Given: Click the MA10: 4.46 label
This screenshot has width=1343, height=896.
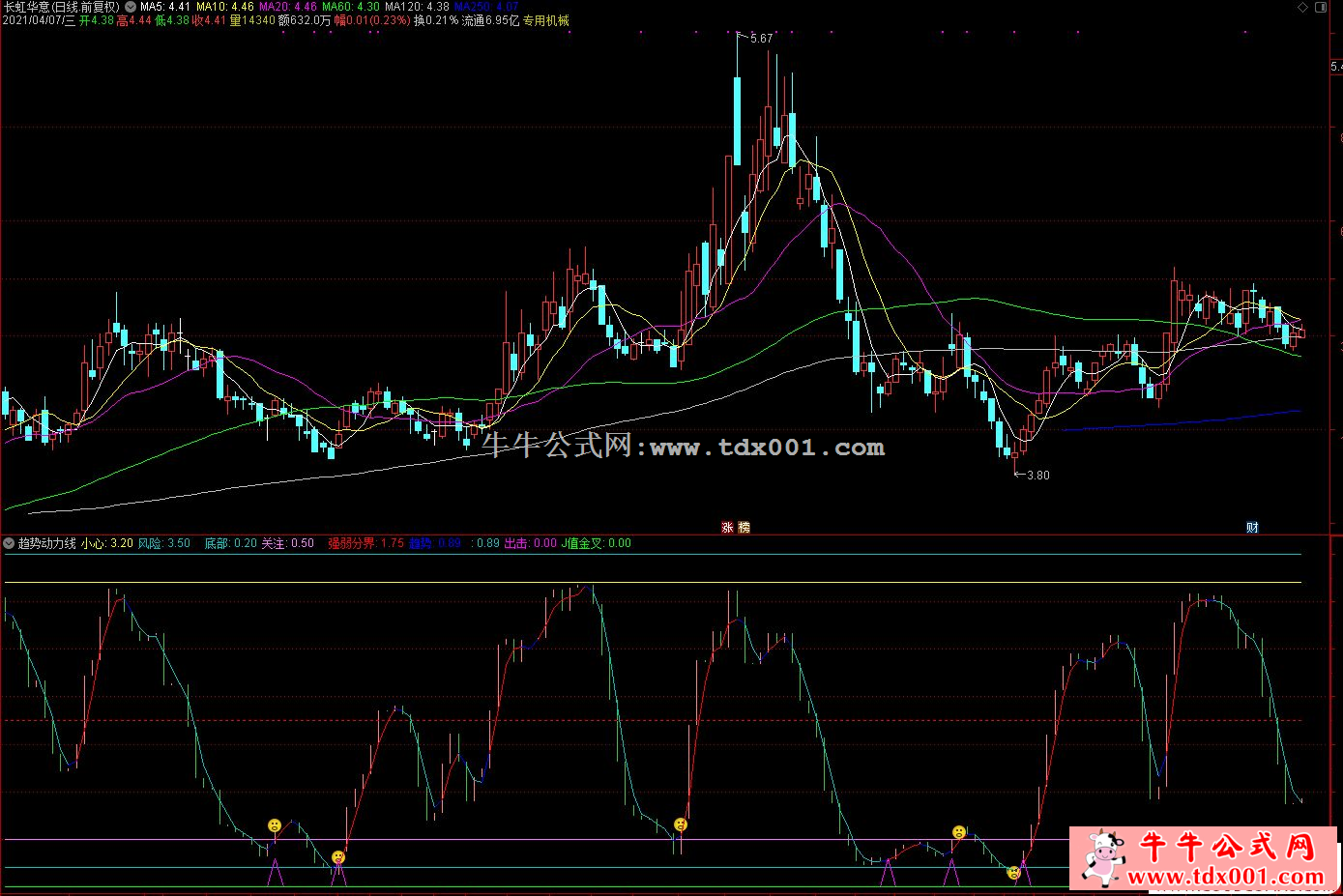Looking at the screenshot, I should click(x=225, y=7).
